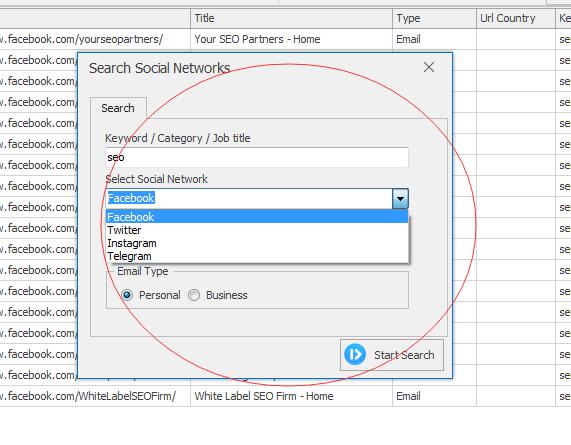Viewport: 571px width, 445px height.
Task: Choose Instagram from the dropdown list
Action: tap(257, 243)
